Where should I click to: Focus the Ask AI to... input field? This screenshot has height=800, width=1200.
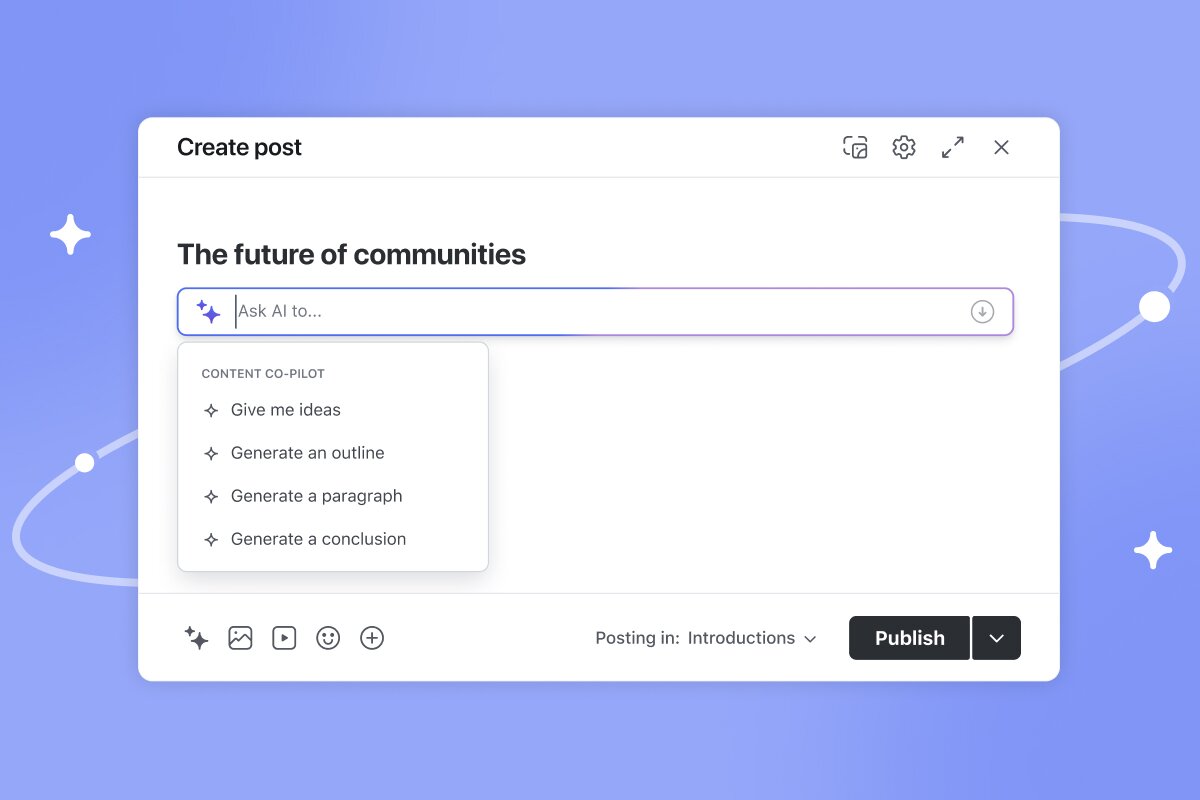pyautogui.click(x=595, y=311)
